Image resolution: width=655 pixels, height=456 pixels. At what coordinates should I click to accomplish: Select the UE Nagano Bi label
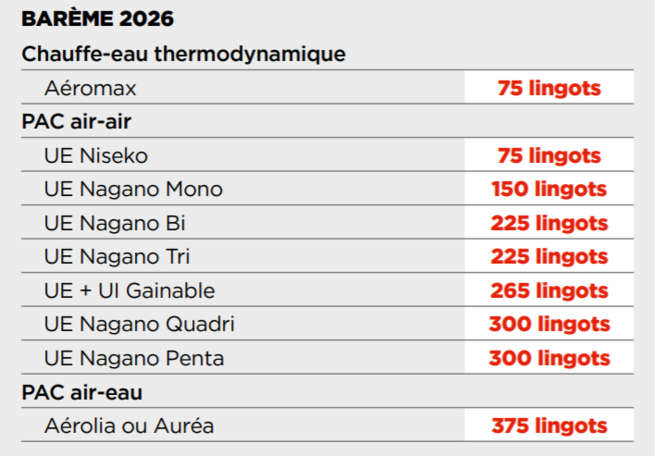click(115, 223)
